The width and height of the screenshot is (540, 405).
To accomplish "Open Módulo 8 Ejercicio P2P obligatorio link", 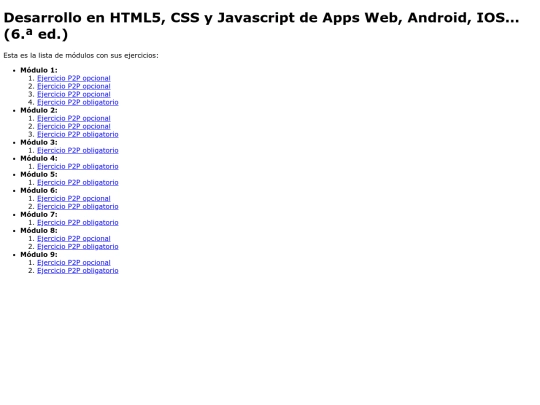I will [78, 246].
